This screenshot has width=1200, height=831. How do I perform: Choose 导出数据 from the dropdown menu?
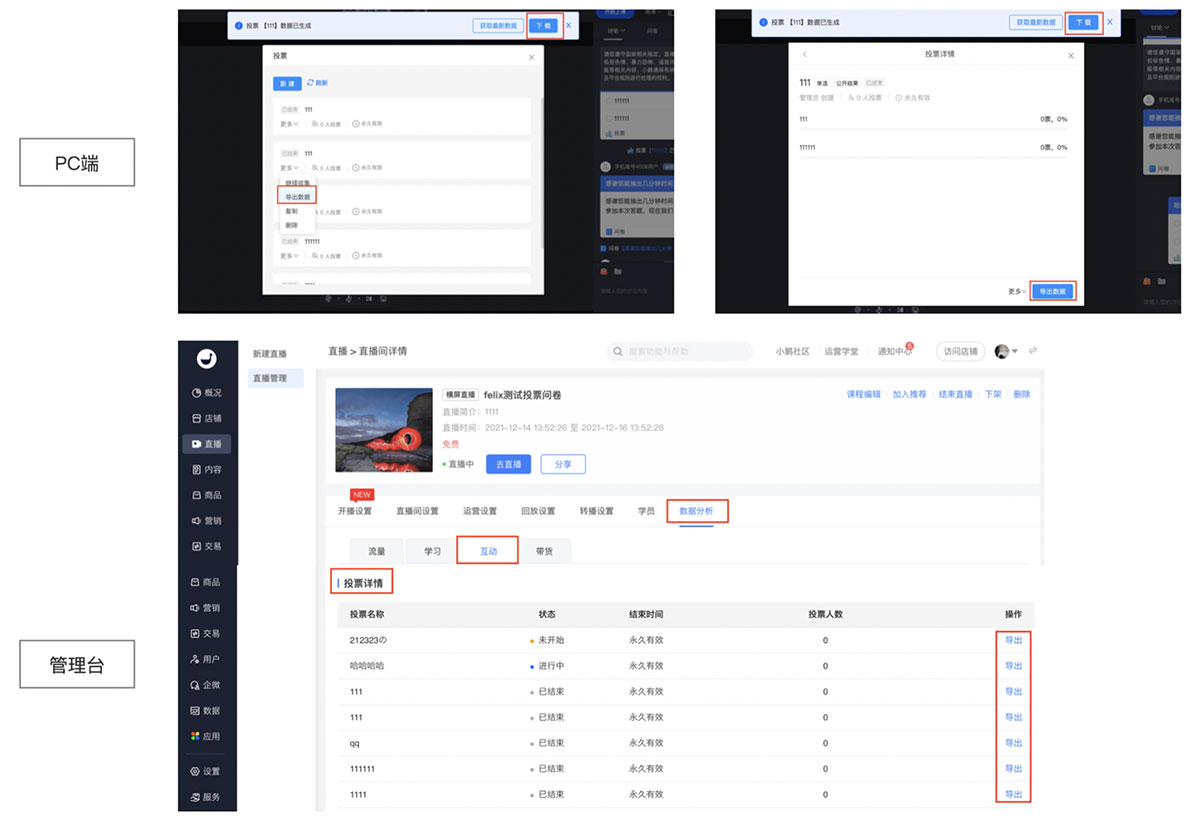pos(297,197)
